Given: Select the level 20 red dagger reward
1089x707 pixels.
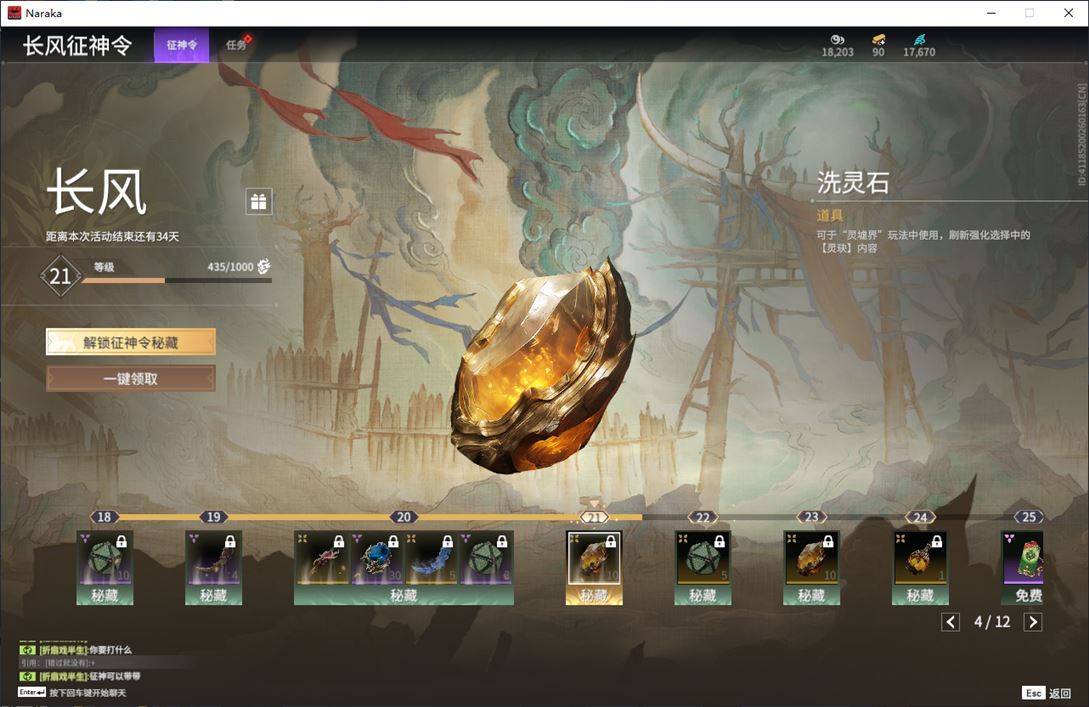Looking at the screenshot, I should click(x=321, y=558).
